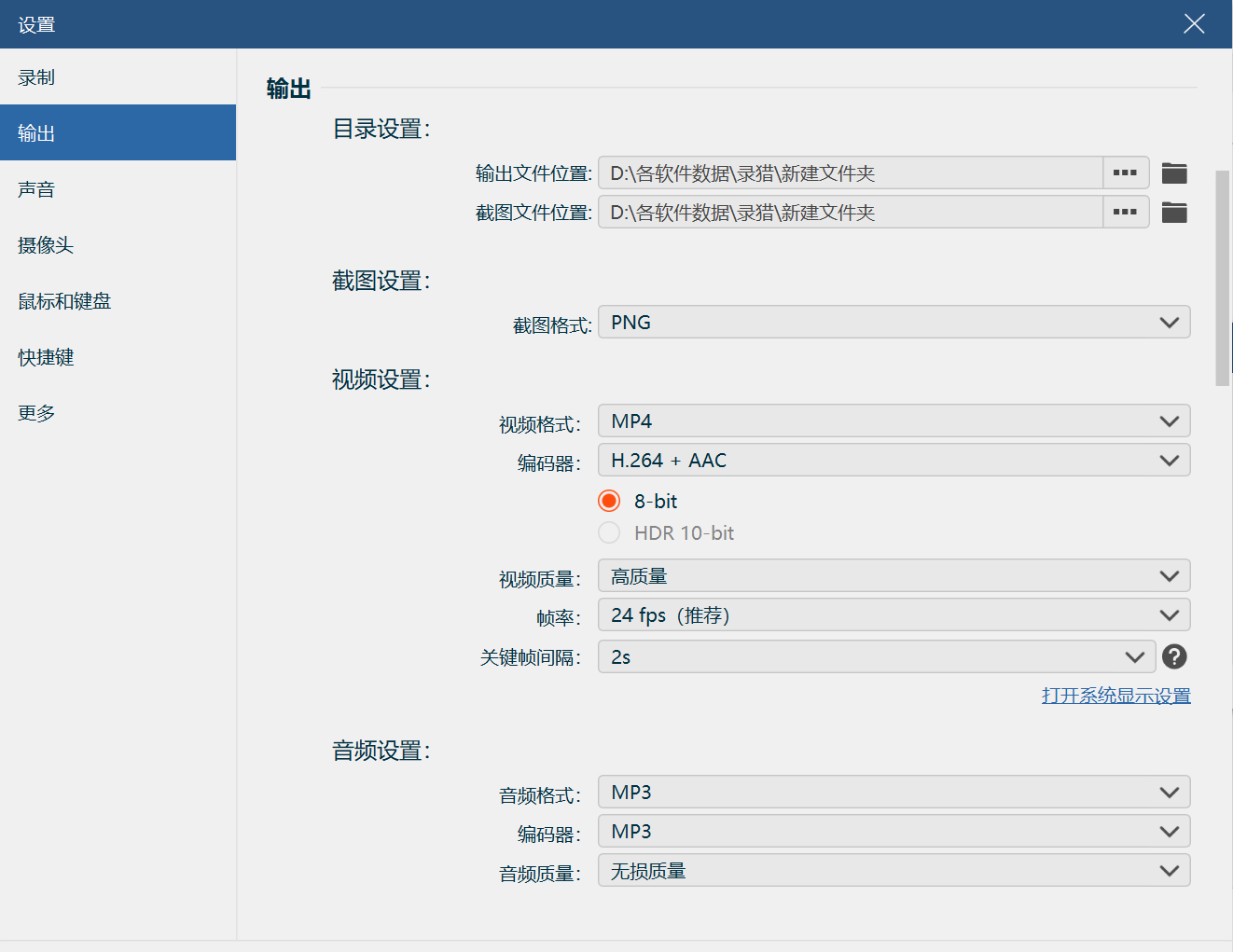The image size is (1233, 952).
Task: Switch to the 声音 settings tab
Action: tap(36, 188)
